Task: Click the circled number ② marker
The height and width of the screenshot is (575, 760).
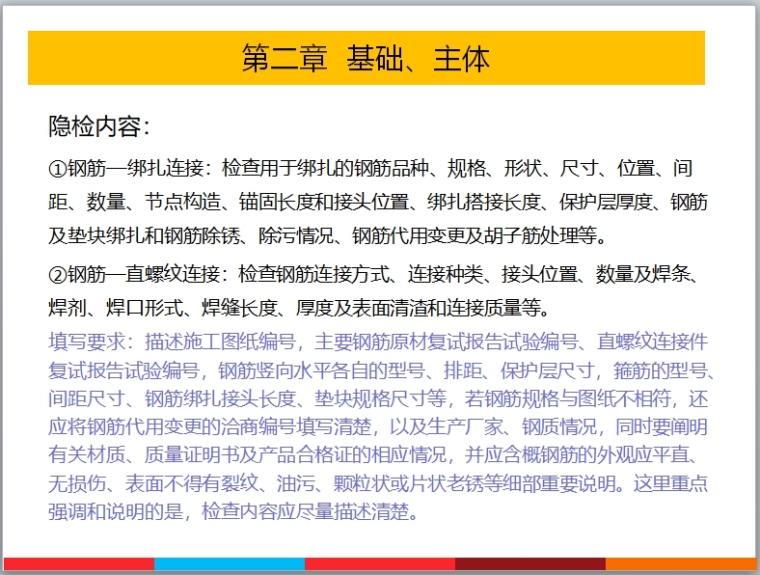Action: coord(57,274)
